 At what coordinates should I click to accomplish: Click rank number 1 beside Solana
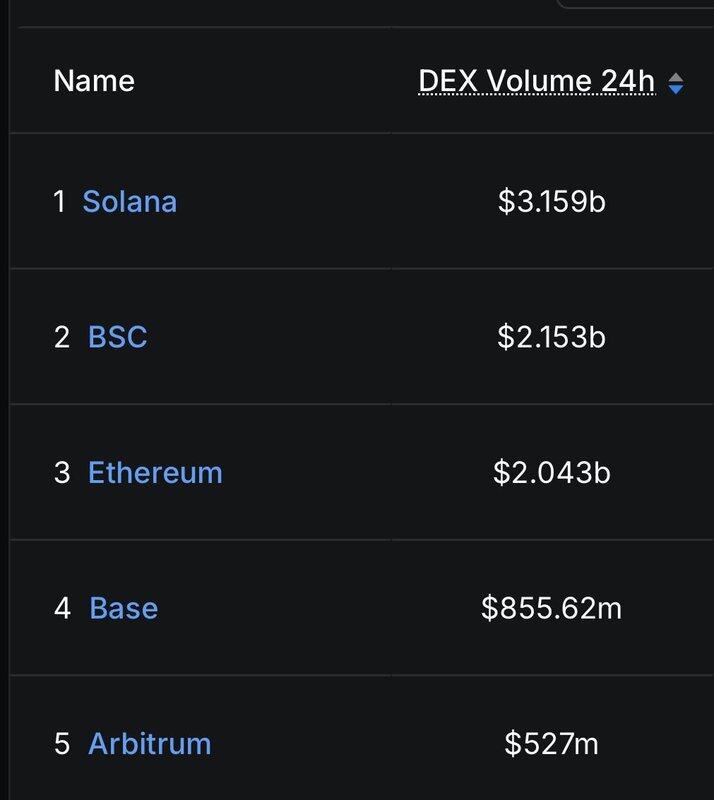click(x=60, y=201)
